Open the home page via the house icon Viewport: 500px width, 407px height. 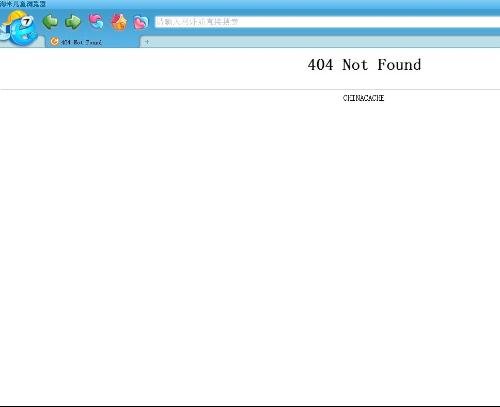tap(119, 22)
